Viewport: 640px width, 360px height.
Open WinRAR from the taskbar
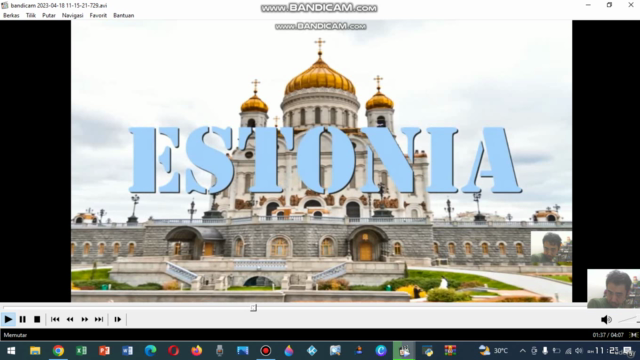[450, 351]
